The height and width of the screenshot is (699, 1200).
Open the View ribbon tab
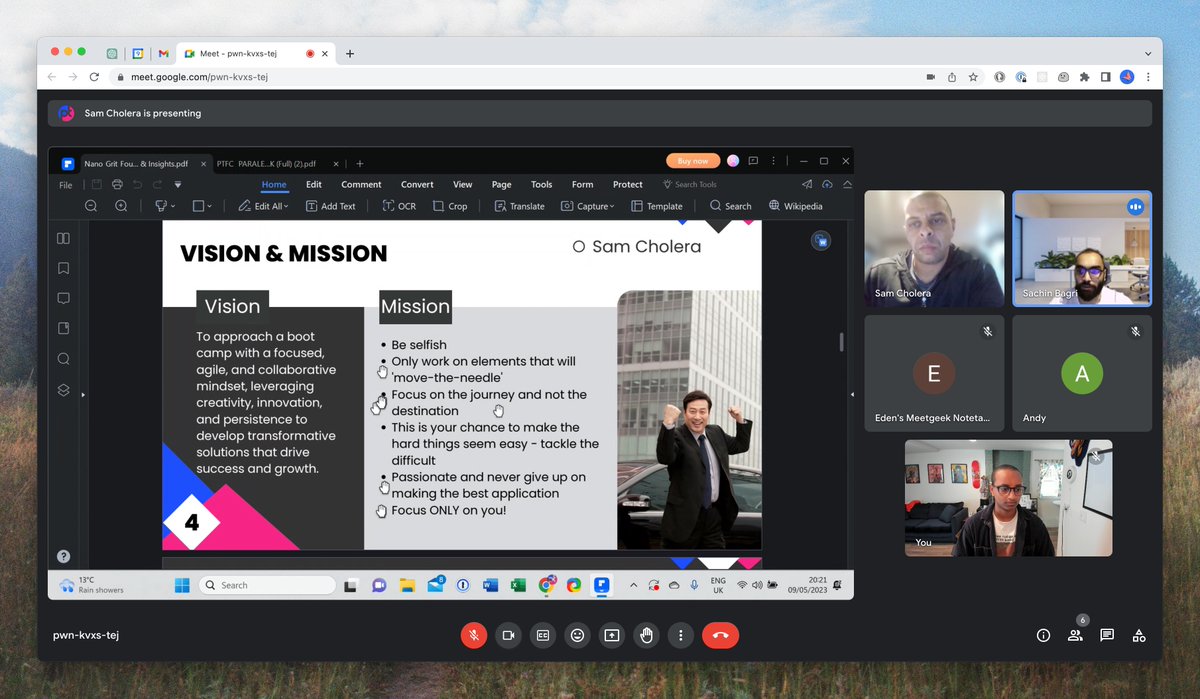pyautogui.click(x=462, y=184)
